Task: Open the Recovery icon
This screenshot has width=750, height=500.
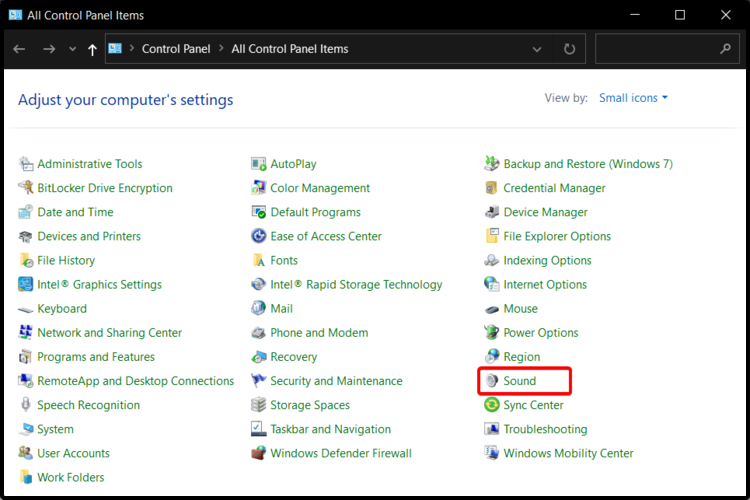Action: (x=259, y=357)
